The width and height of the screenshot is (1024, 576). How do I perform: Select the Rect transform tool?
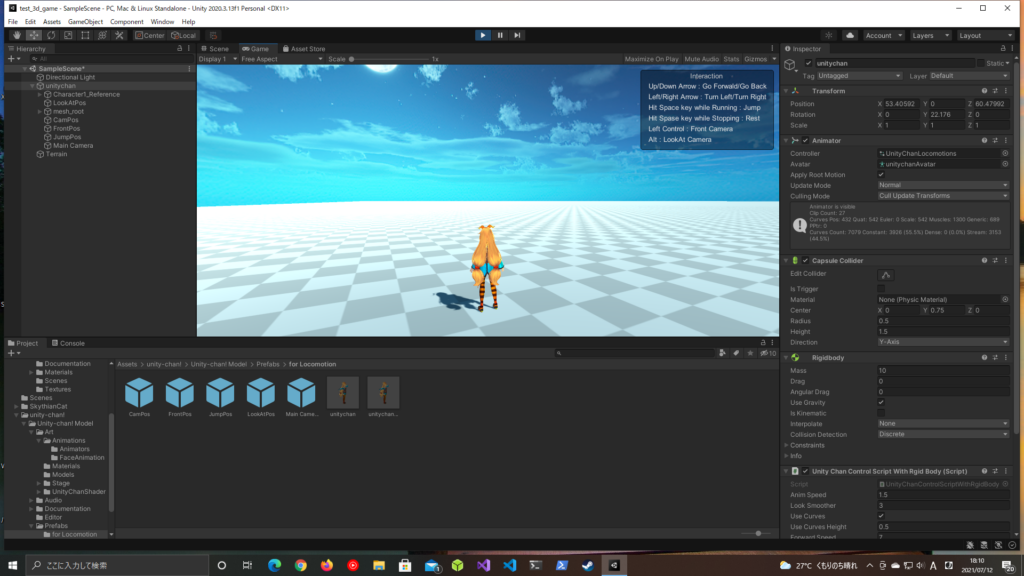click(86, 35)
